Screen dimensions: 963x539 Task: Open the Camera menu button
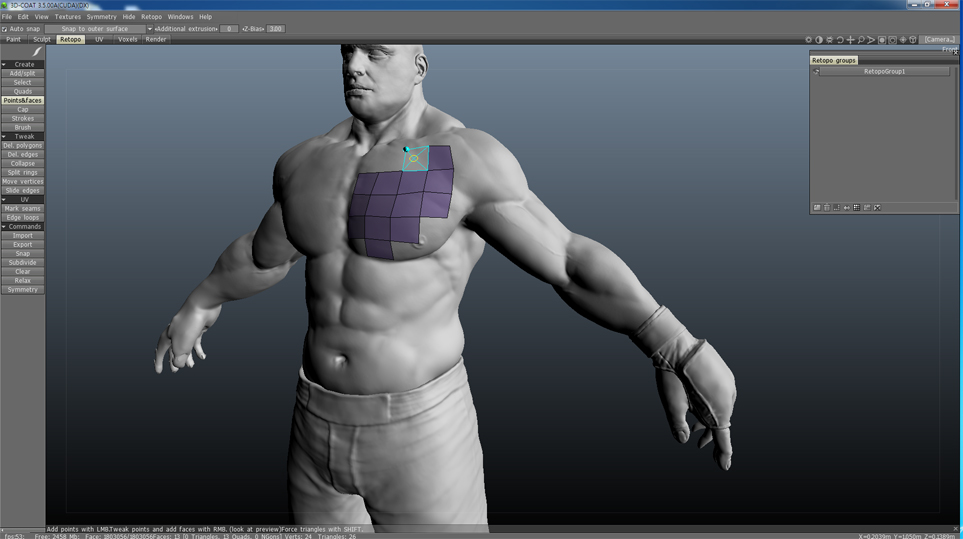pyautogui.click(x=940, y=39)
